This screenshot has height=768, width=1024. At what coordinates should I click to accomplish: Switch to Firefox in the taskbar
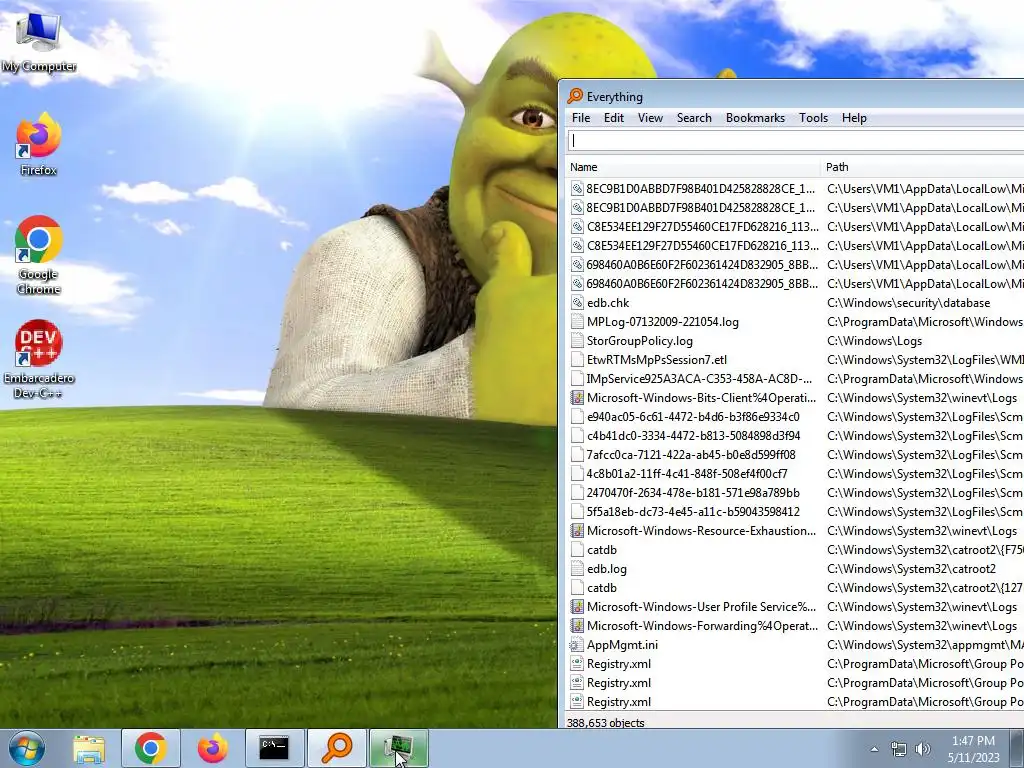tap(213, 748)
